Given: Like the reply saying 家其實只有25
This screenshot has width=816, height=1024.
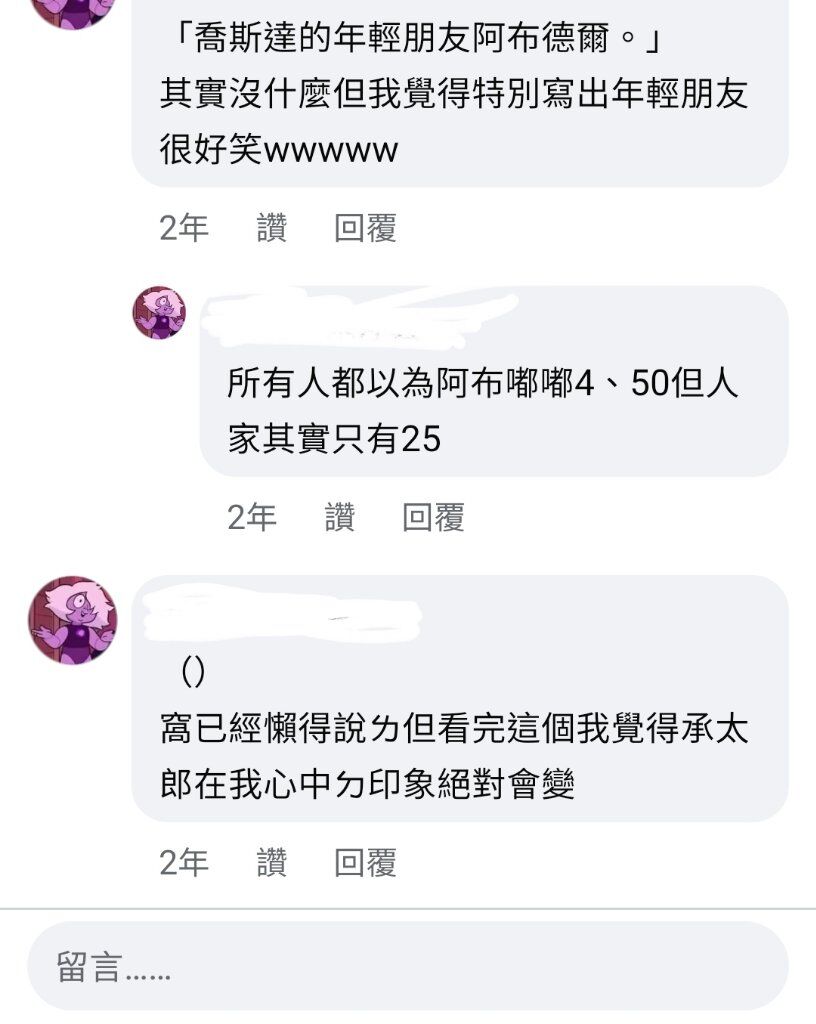Looking at the screenshot, I should 339,517.
